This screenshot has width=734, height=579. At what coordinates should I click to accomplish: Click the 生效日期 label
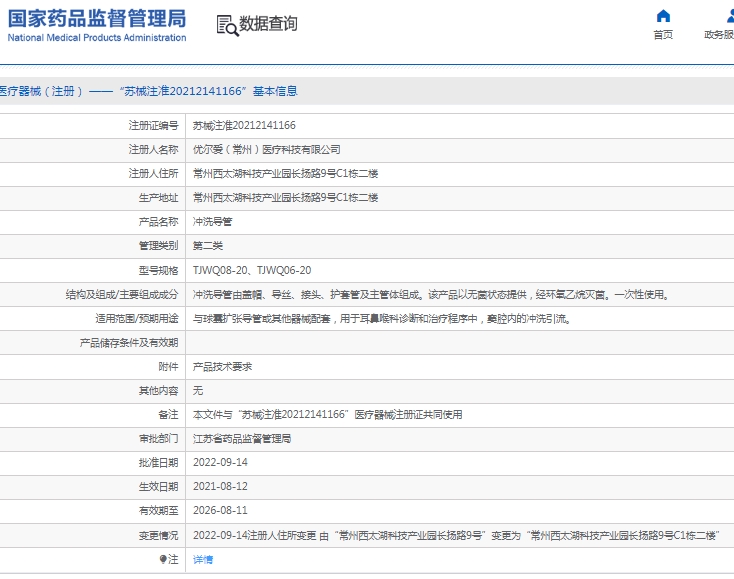click(158, 487)
